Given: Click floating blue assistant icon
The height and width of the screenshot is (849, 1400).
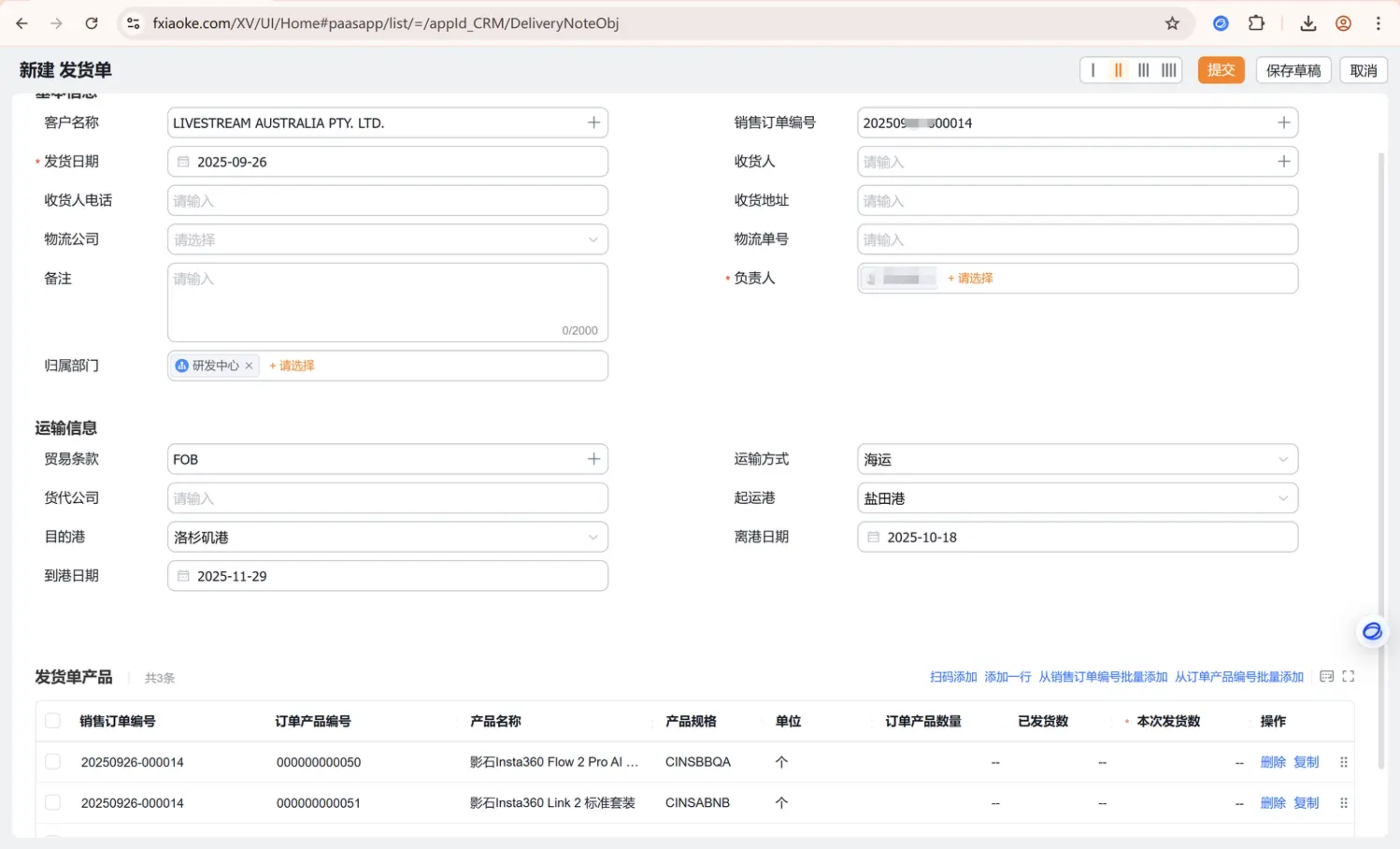Looking at the screenshot, I should [1372, 631].
